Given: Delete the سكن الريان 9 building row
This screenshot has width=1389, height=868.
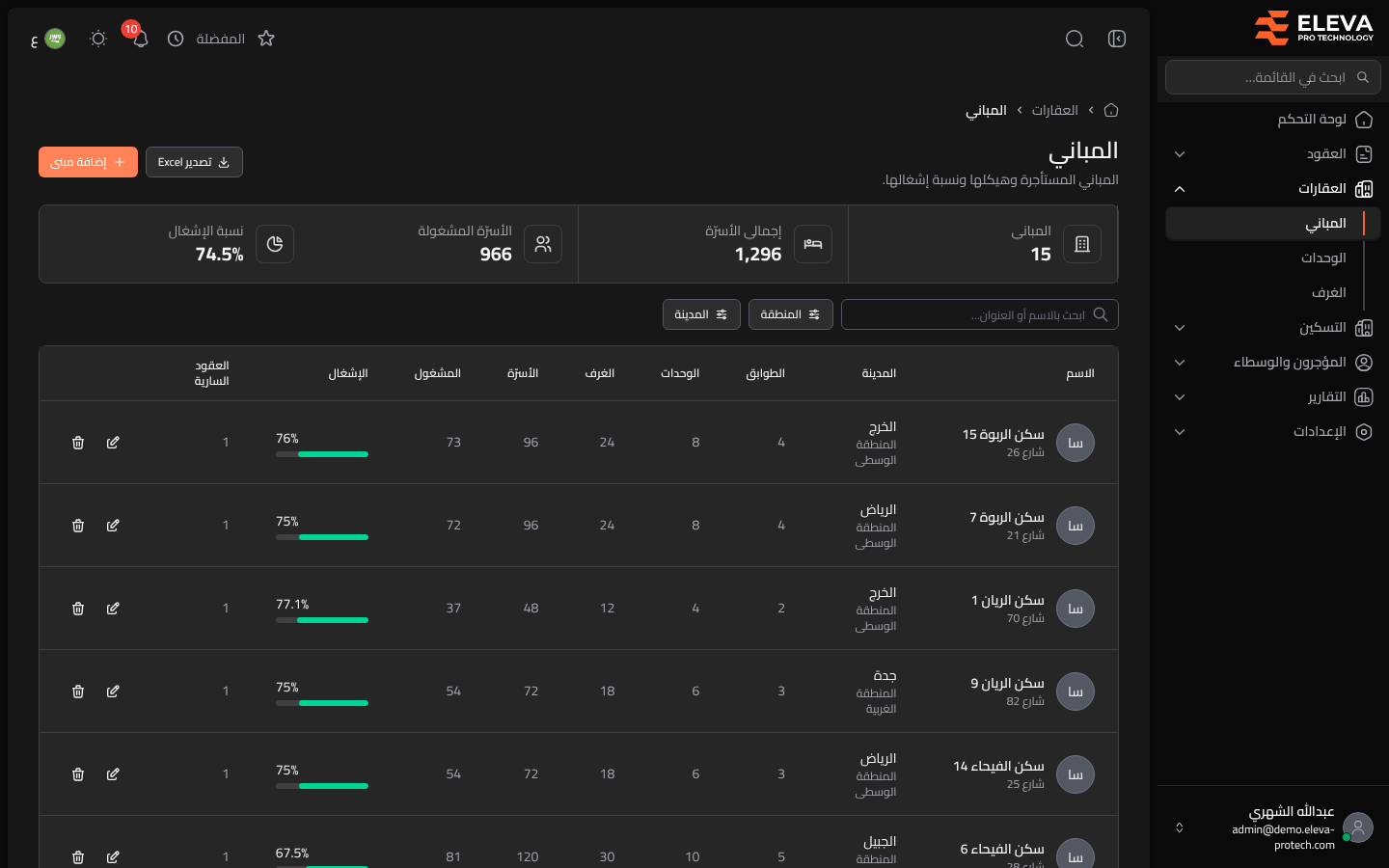Looking at the screenshot, I should [x=78, y=692].
